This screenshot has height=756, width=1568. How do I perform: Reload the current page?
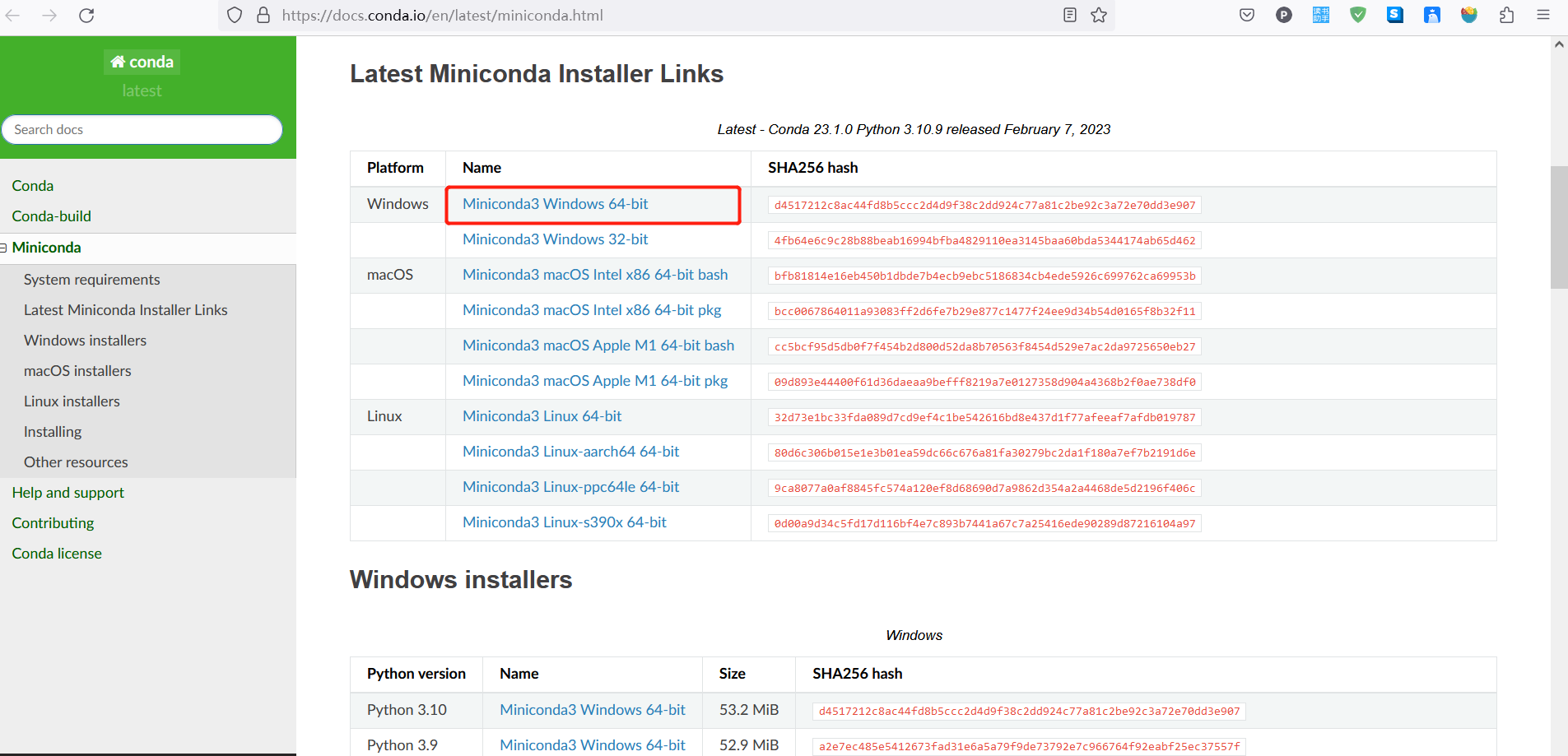(86, 15)
